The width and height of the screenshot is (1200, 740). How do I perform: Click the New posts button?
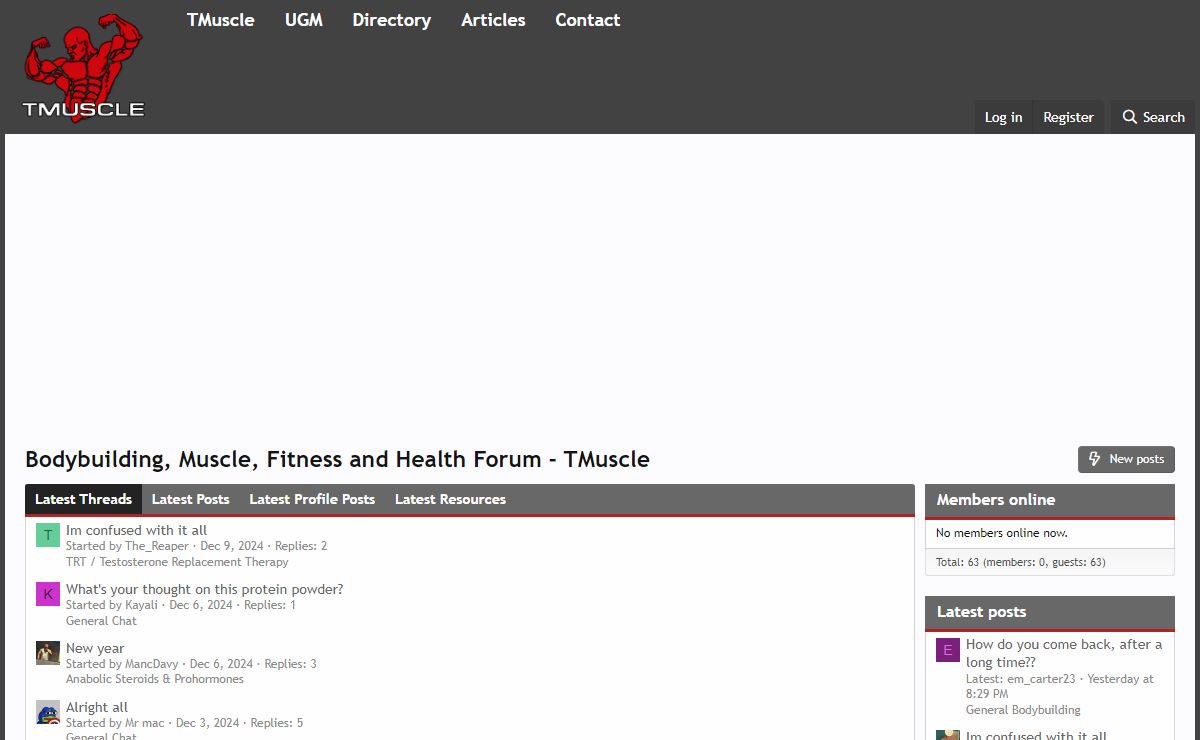tap(1126, 459)
